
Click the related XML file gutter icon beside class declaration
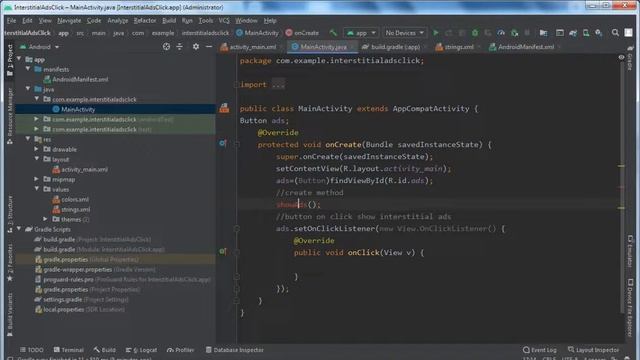click(224, 108)
